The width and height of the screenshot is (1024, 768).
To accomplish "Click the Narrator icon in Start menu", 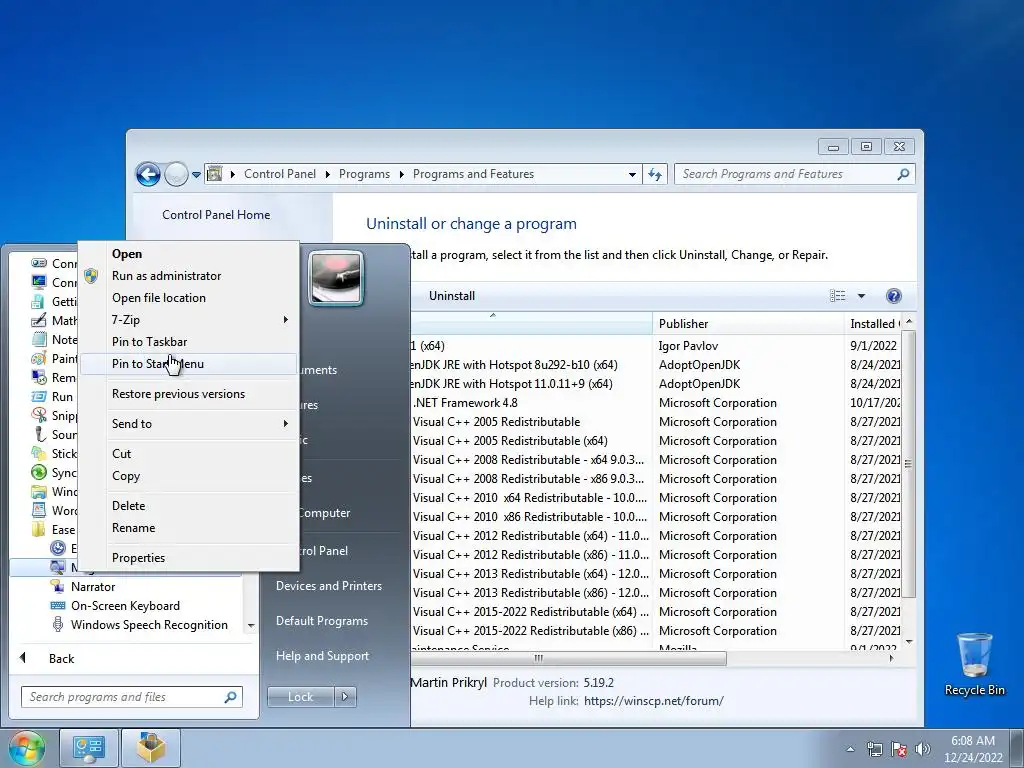I will 58,586.
